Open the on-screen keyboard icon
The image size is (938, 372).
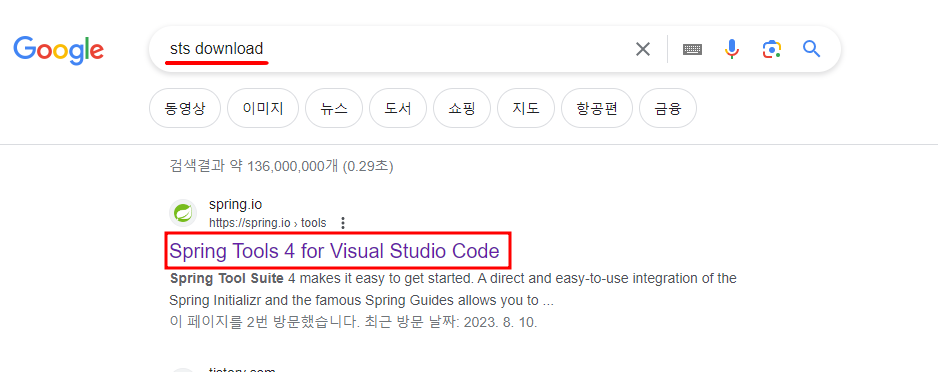[692, 49]
